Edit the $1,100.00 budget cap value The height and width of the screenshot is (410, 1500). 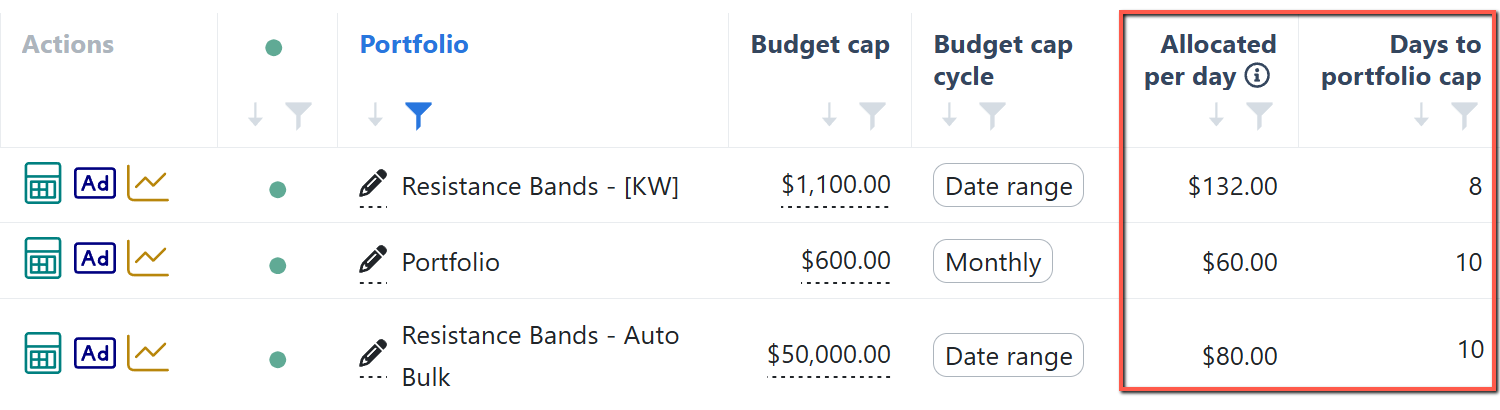click(836, 184)
